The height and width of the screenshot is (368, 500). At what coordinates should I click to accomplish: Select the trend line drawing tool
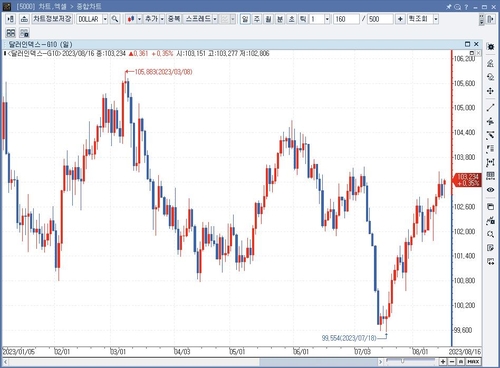[x=490, y=108]
